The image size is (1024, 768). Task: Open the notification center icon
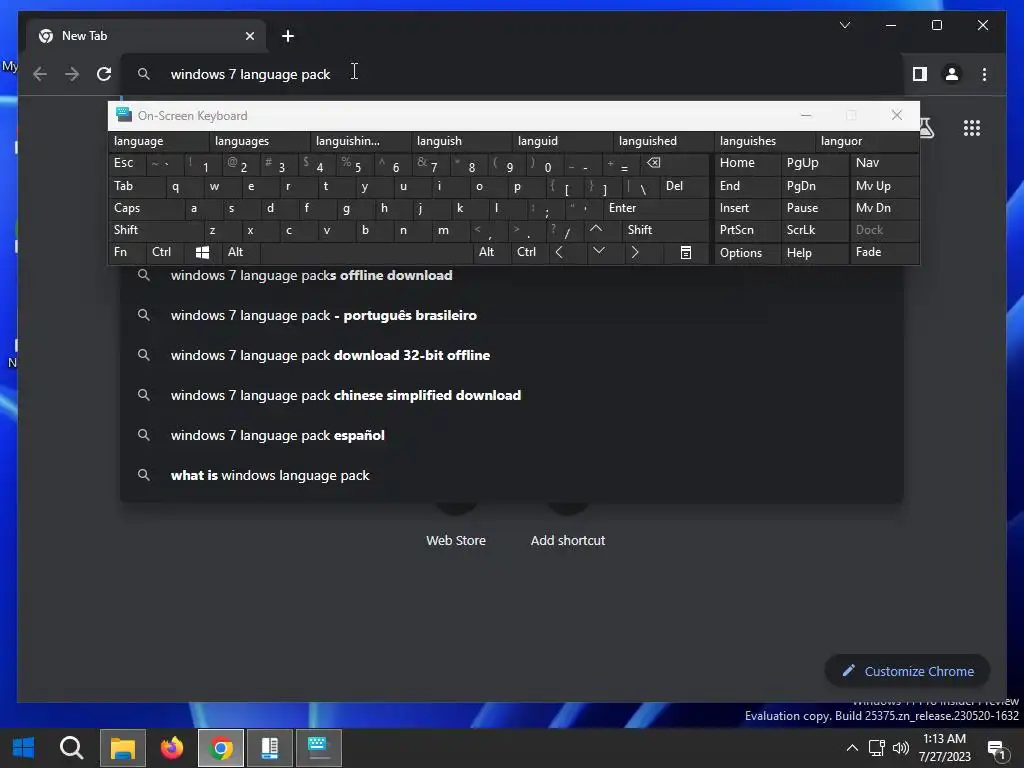pyautogui.click(x=996, y=749)
